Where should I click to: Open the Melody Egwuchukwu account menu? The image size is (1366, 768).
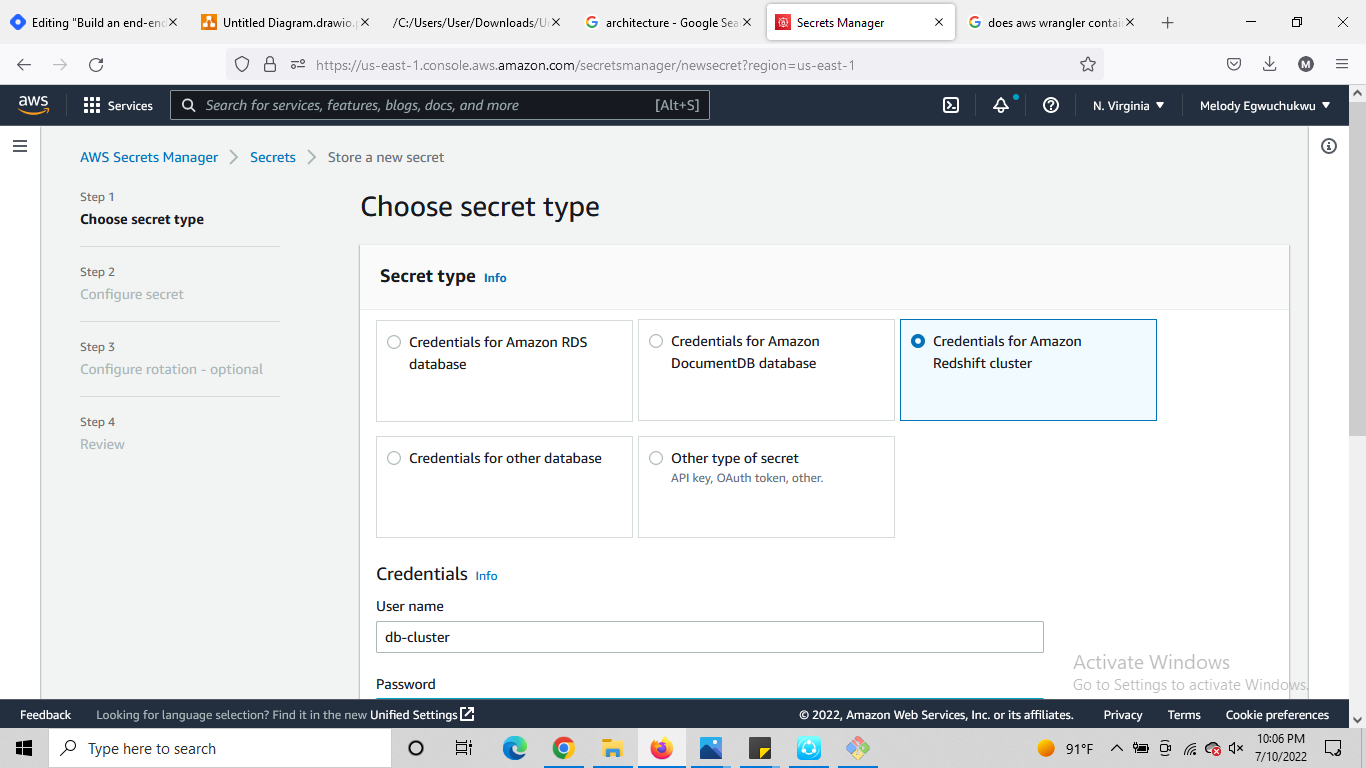coord(1265,105)
